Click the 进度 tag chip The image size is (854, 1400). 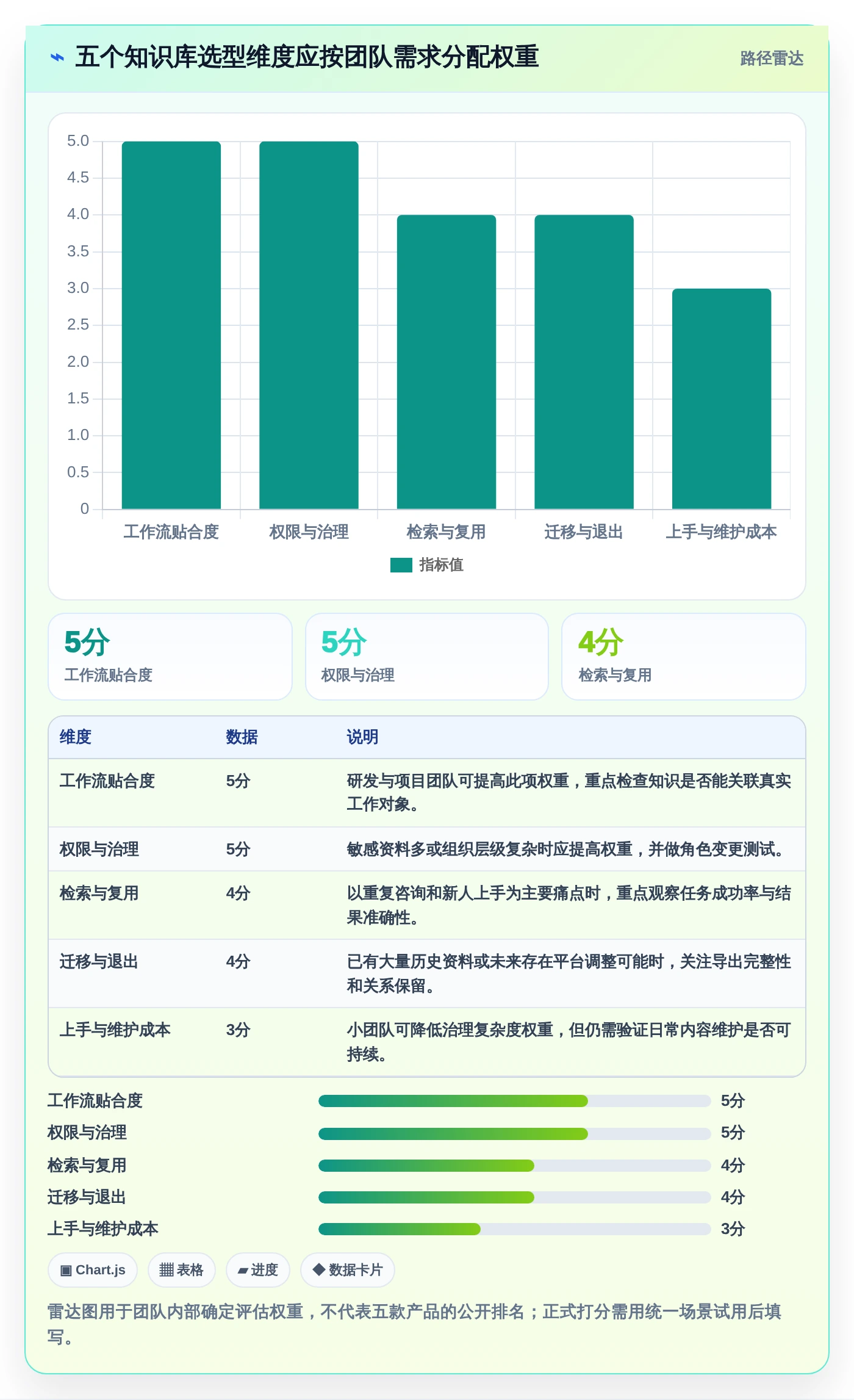click(x=258, y=1270)
